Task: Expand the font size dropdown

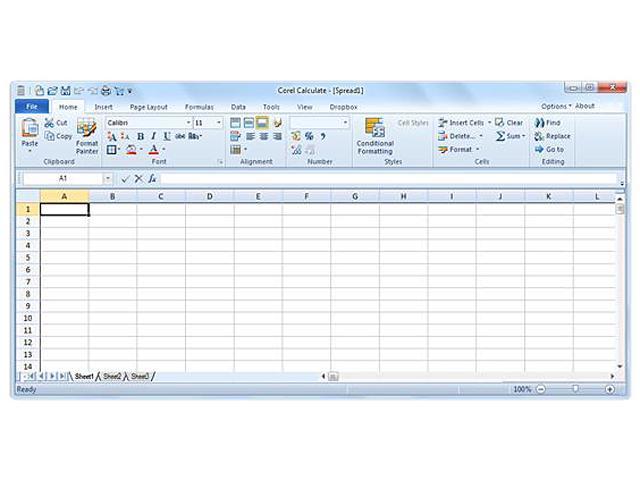Action: point(219,123)
